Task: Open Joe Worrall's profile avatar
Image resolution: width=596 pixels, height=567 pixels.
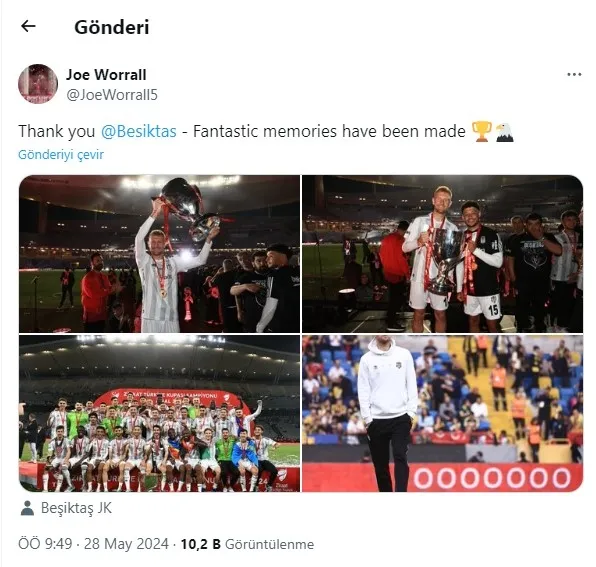Action: pos(38,84)
